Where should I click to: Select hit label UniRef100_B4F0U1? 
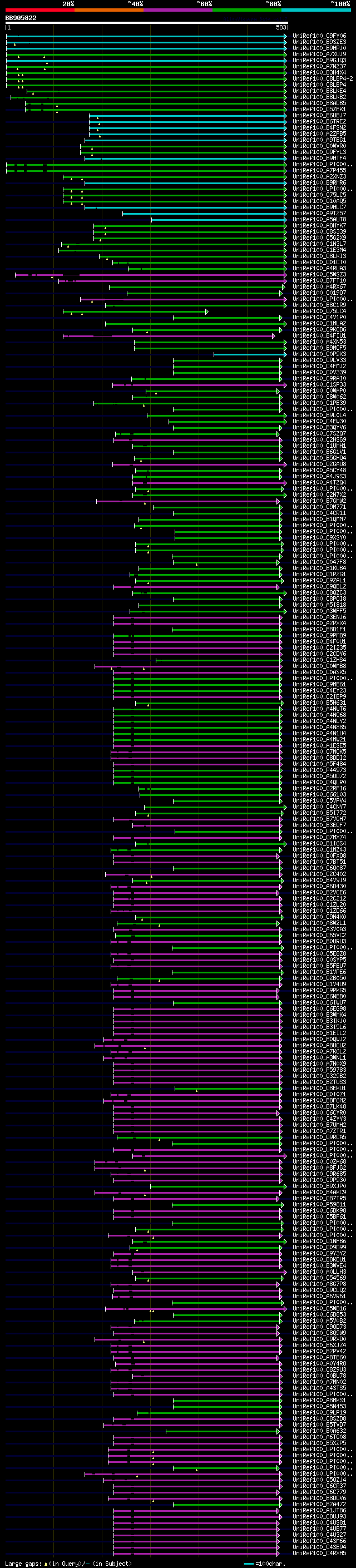point(319,641)
